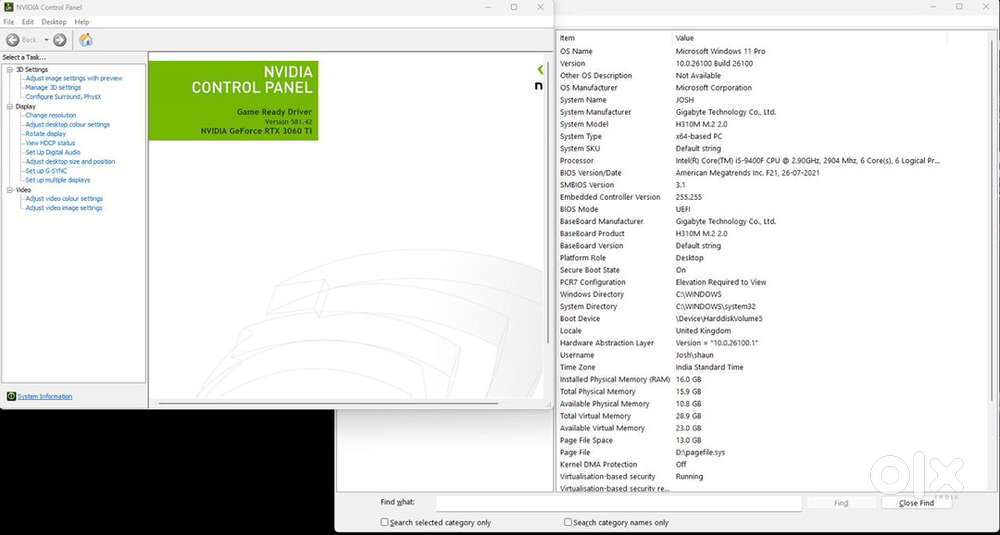The image size is (1000, 535).
Task: Collapse the Display tree node
Action: coord(9,106)
